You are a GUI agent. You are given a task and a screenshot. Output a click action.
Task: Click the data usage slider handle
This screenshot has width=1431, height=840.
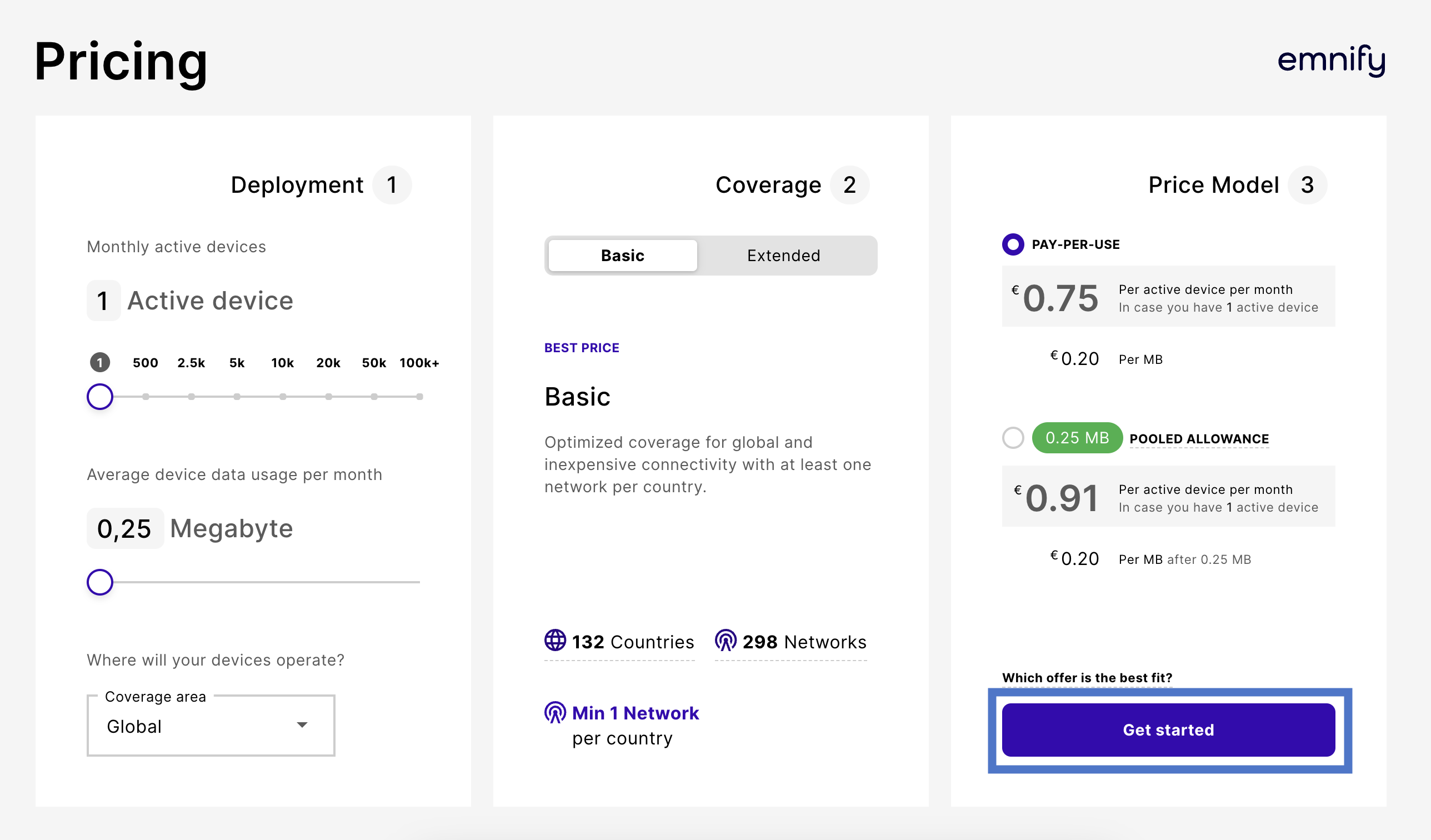100,582
